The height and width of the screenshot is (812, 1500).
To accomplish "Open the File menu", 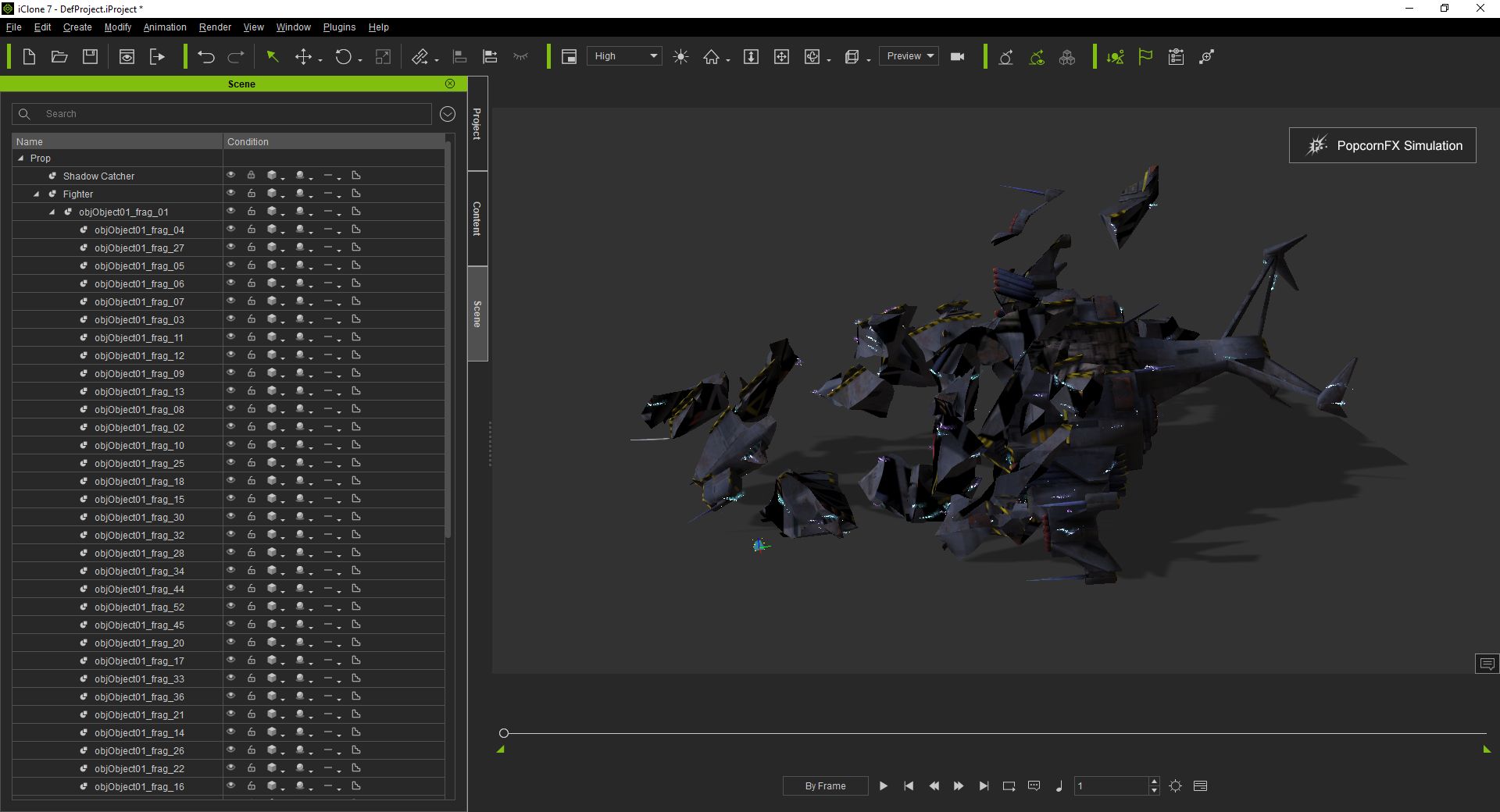I will 14,27.
